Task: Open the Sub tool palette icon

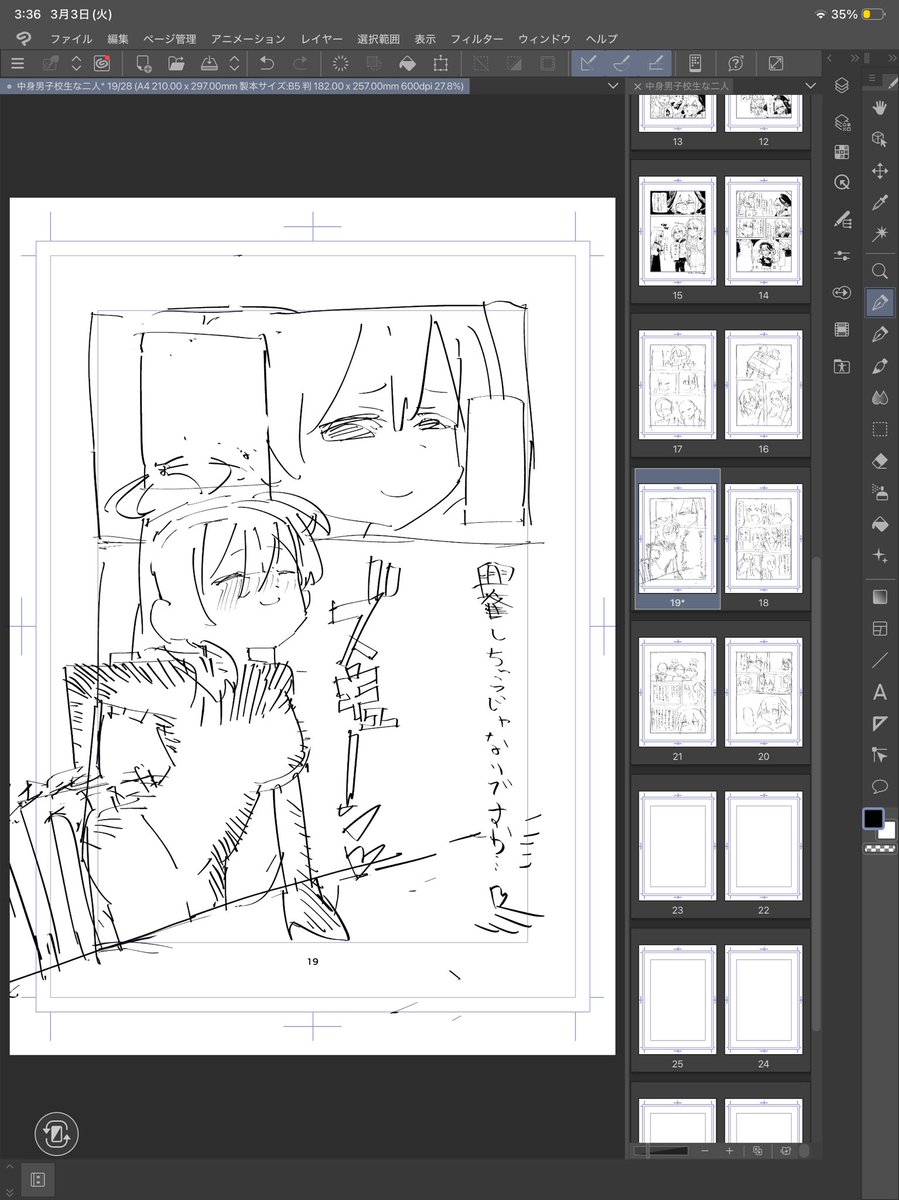Action: 842,219
